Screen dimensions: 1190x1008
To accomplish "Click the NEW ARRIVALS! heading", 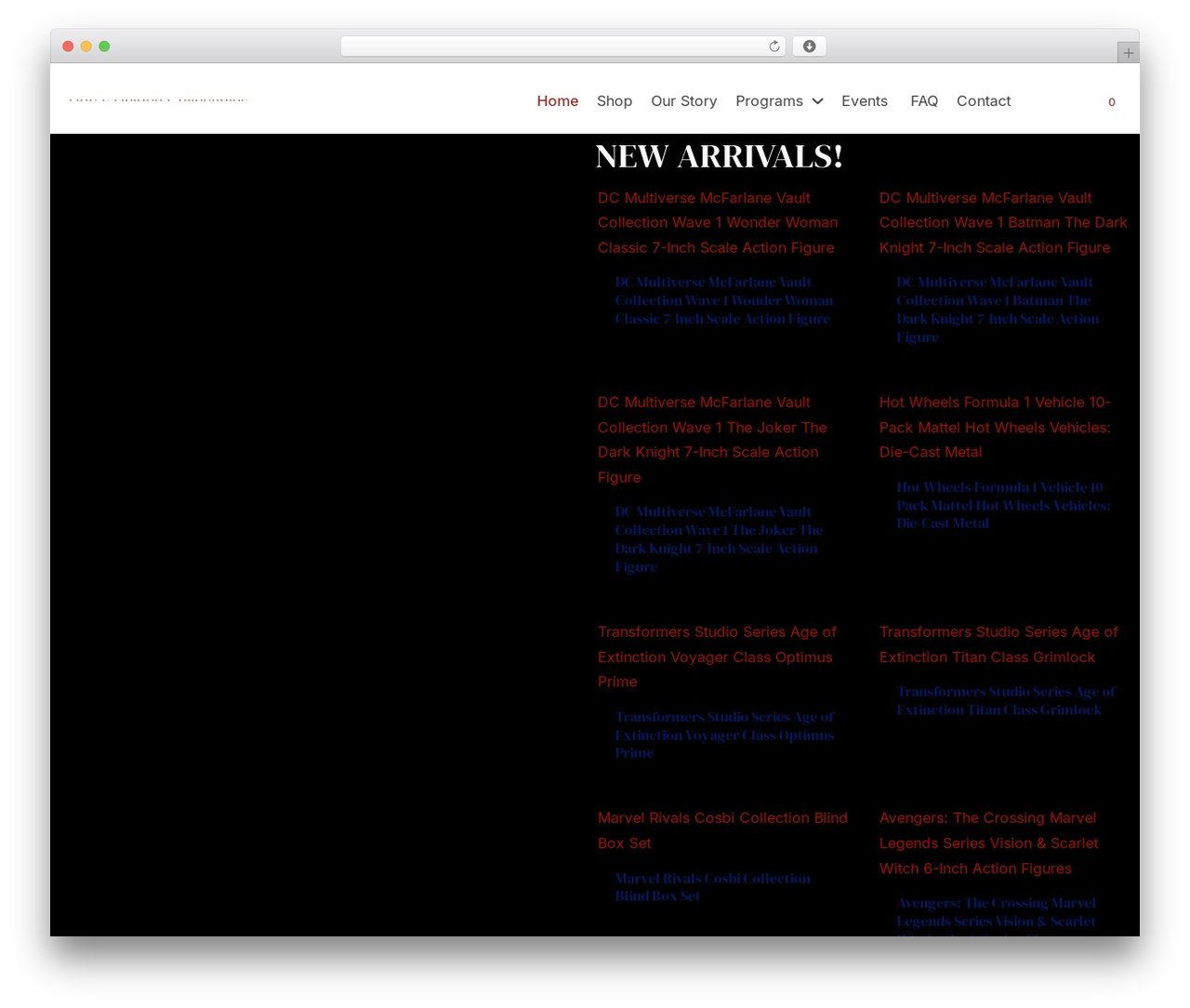I will 719,156.
